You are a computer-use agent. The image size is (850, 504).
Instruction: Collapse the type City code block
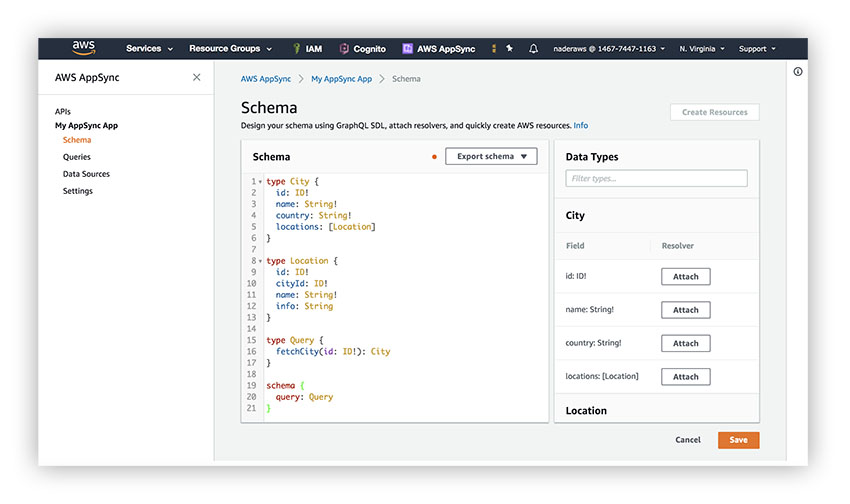260,182
